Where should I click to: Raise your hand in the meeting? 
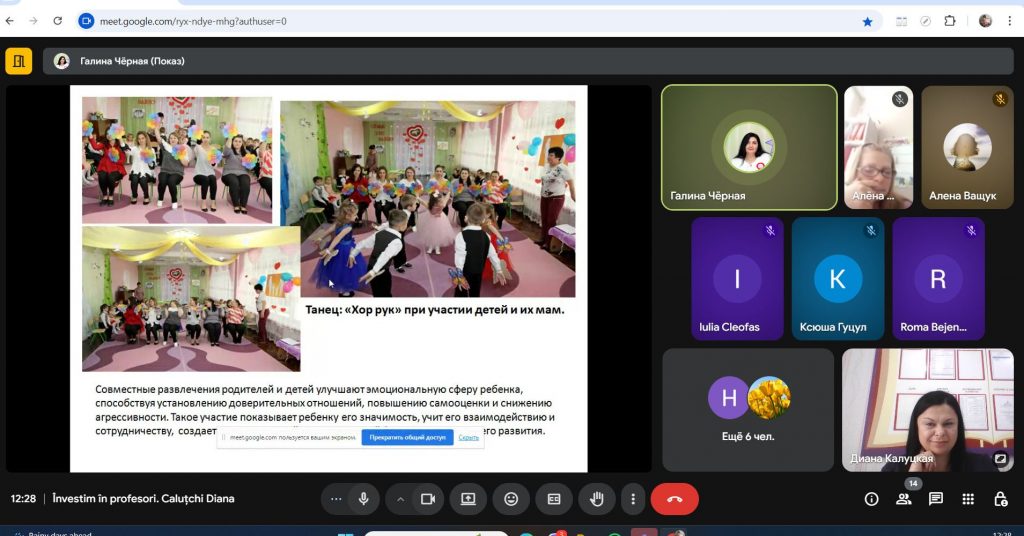click(597, 499)
